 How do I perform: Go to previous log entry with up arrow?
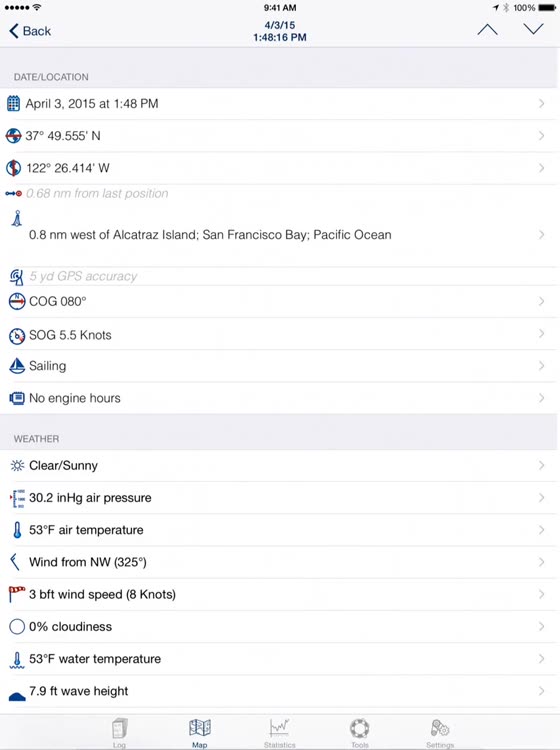[x=487, y=30]
